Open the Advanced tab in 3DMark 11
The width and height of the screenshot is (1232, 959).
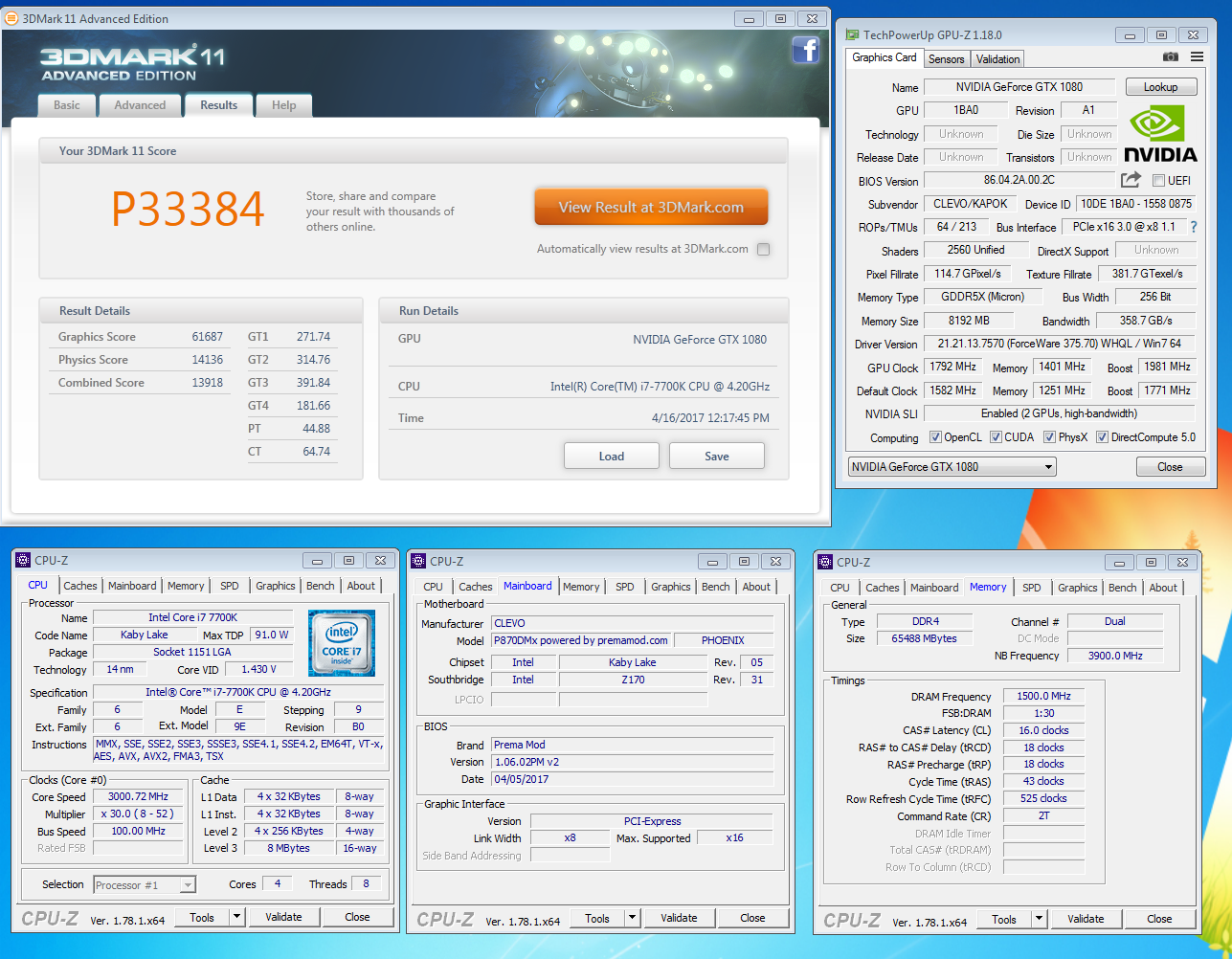[x=140, y=105]
